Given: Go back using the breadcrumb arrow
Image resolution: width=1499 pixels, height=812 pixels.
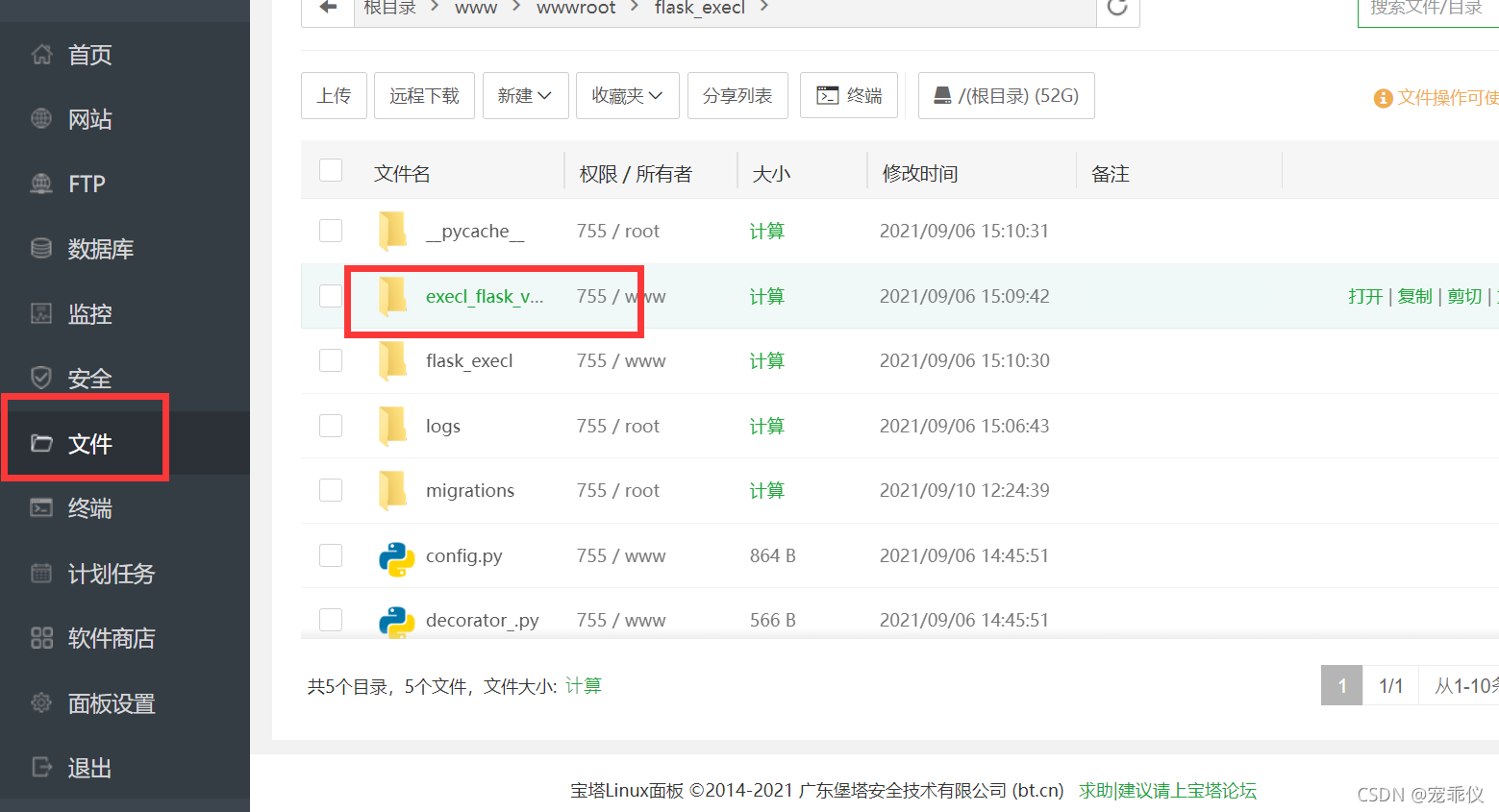Looking at the screenshot, I should click(x=328, y=7).
